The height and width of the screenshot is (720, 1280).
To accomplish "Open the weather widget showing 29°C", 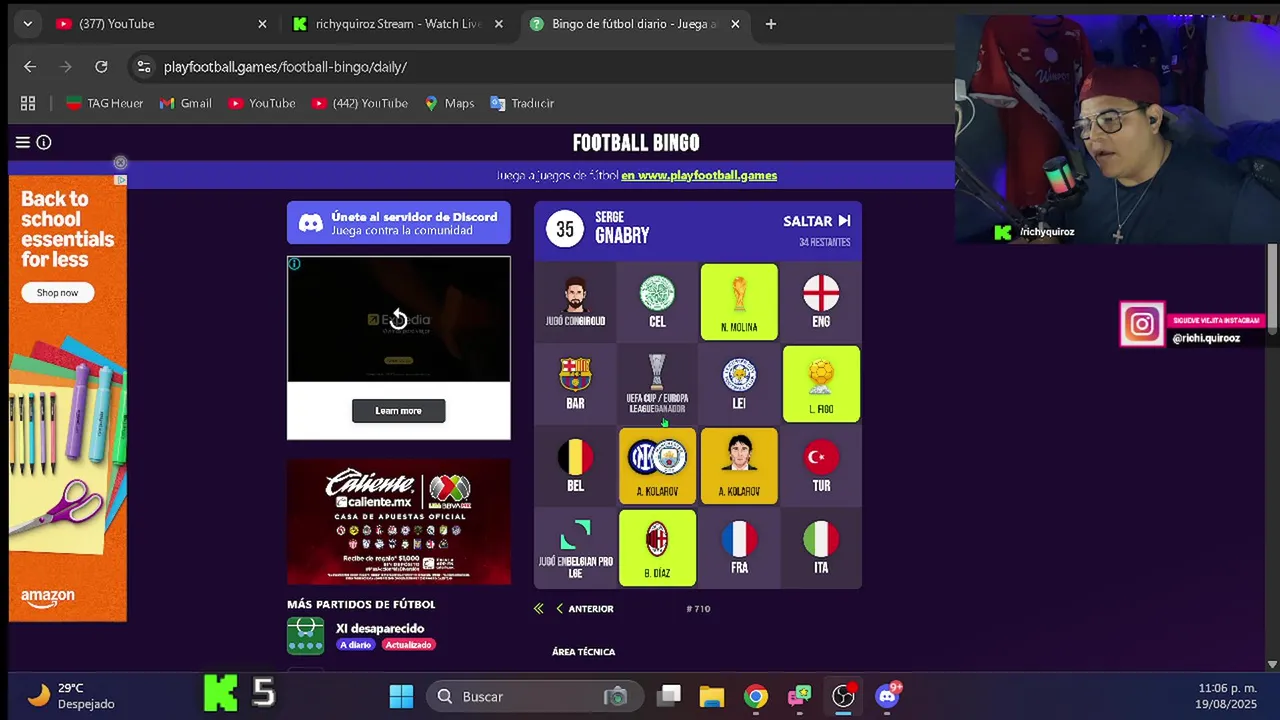I will (x=70, y=696).
